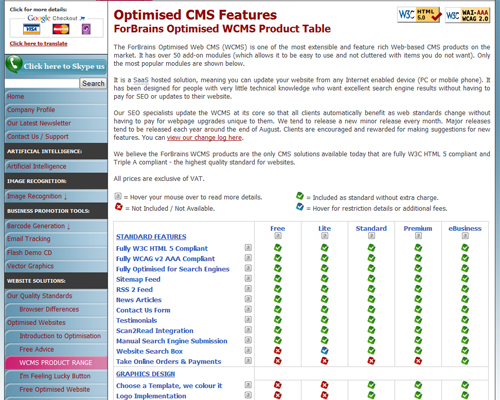Click red cross for Website Search Box Free
Screen dimensions: 500x400
coord(278,350)
